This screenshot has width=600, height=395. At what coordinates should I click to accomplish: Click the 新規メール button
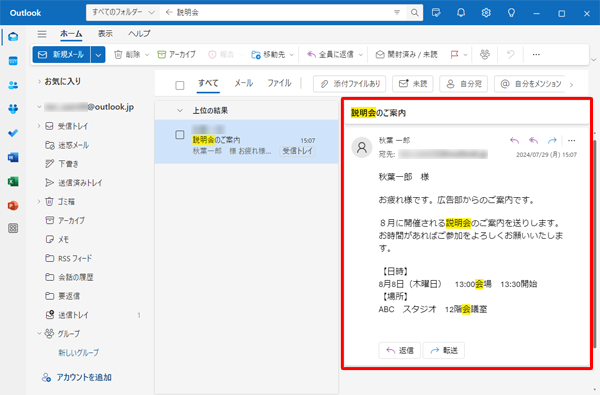(x=62, y=55)
